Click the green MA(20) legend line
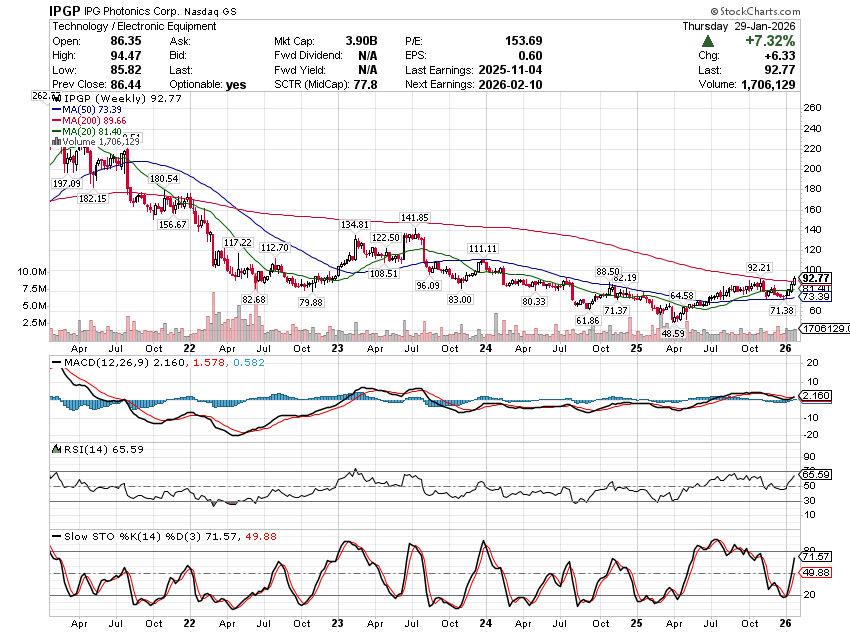The image size is (850, 633). coord(56,132)
